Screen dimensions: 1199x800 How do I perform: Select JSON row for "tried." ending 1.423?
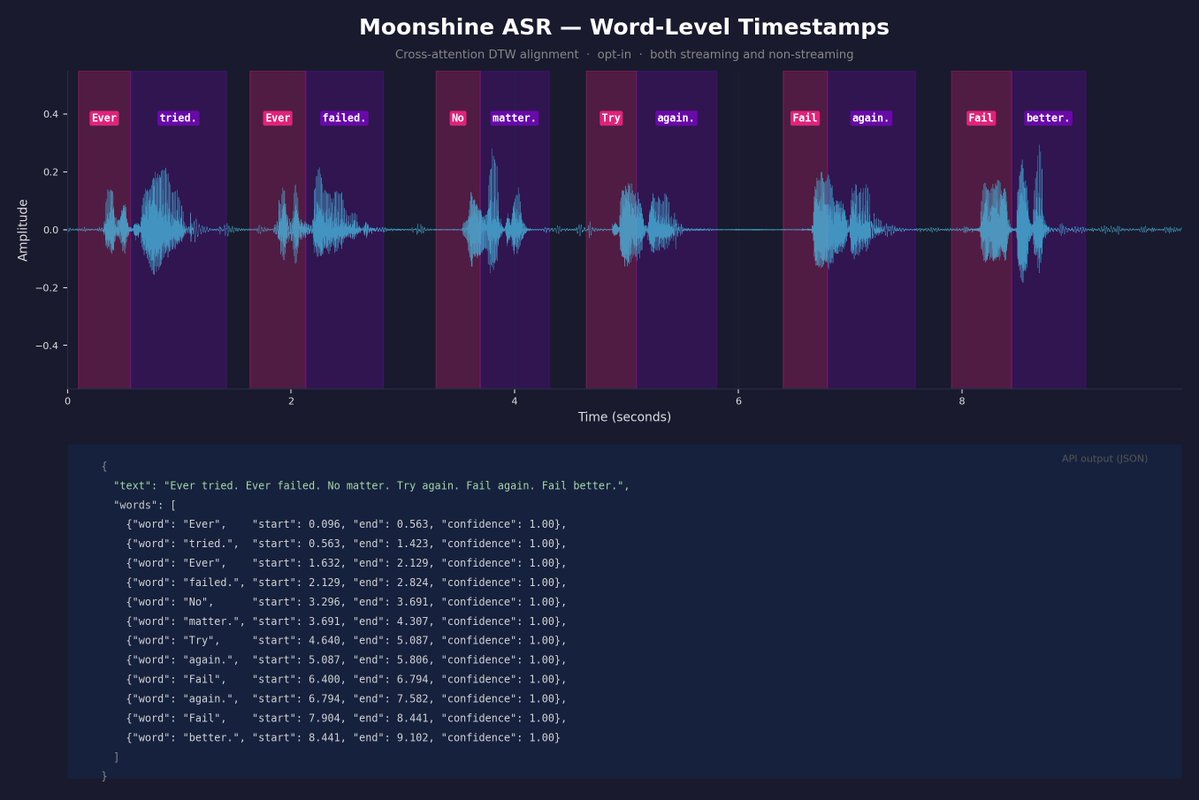346,544
